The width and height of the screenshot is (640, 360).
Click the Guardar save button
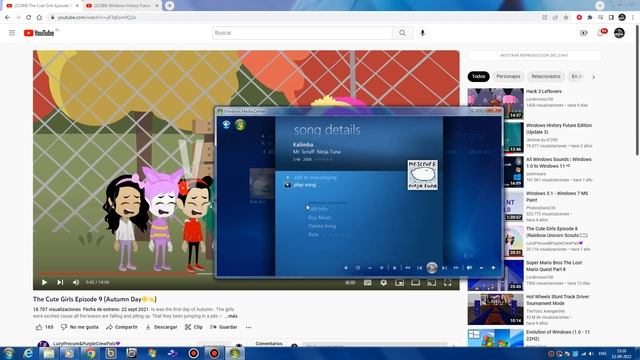[223, 327]
